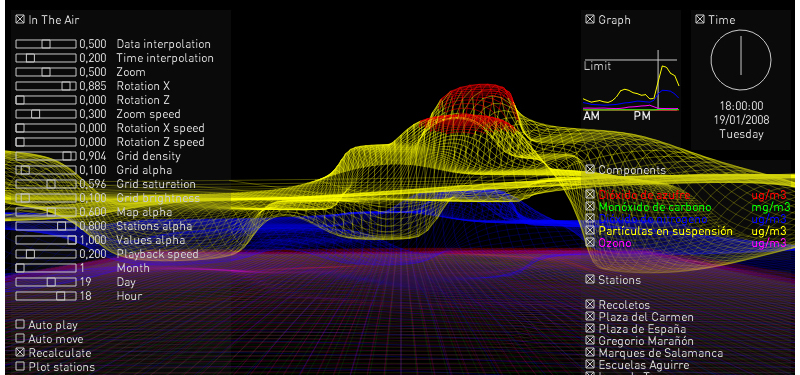Click the clock face in Time panel
The image size is (800, 375).
click(x=741, y=60)
